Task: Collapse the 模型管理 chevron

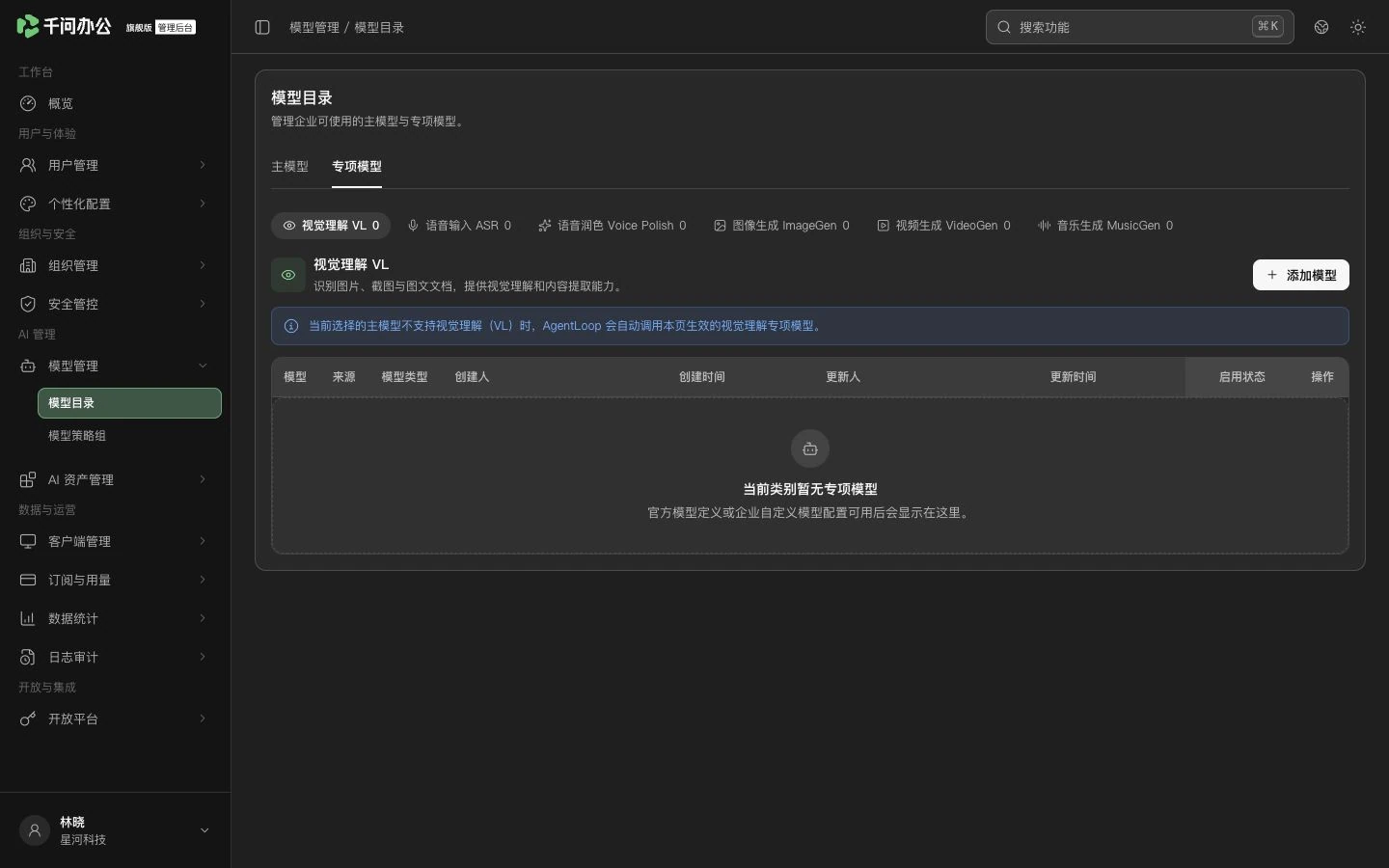Action: [203, 366]
